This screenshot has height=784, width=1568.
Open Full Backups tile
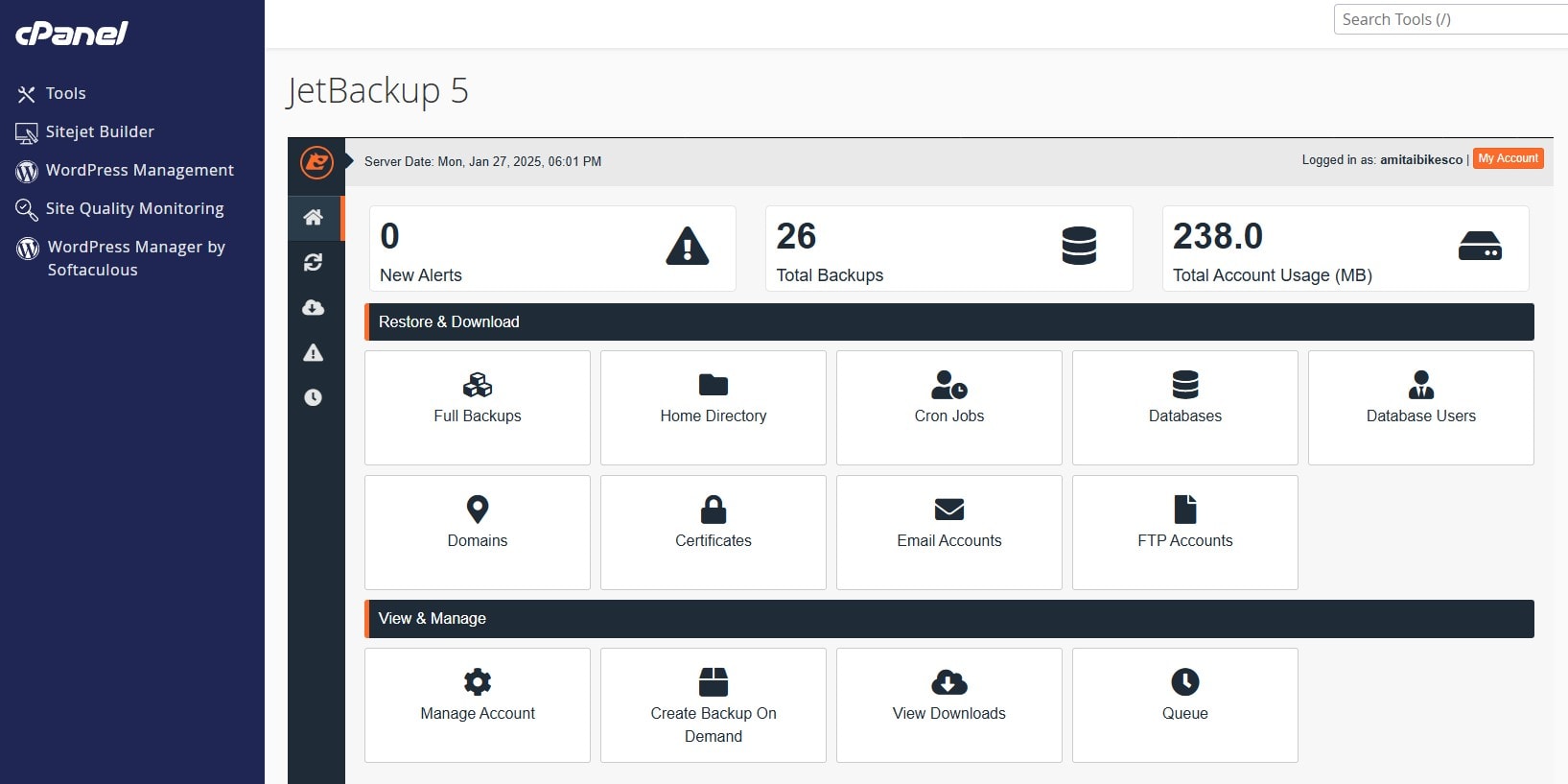tap(478, 408)
